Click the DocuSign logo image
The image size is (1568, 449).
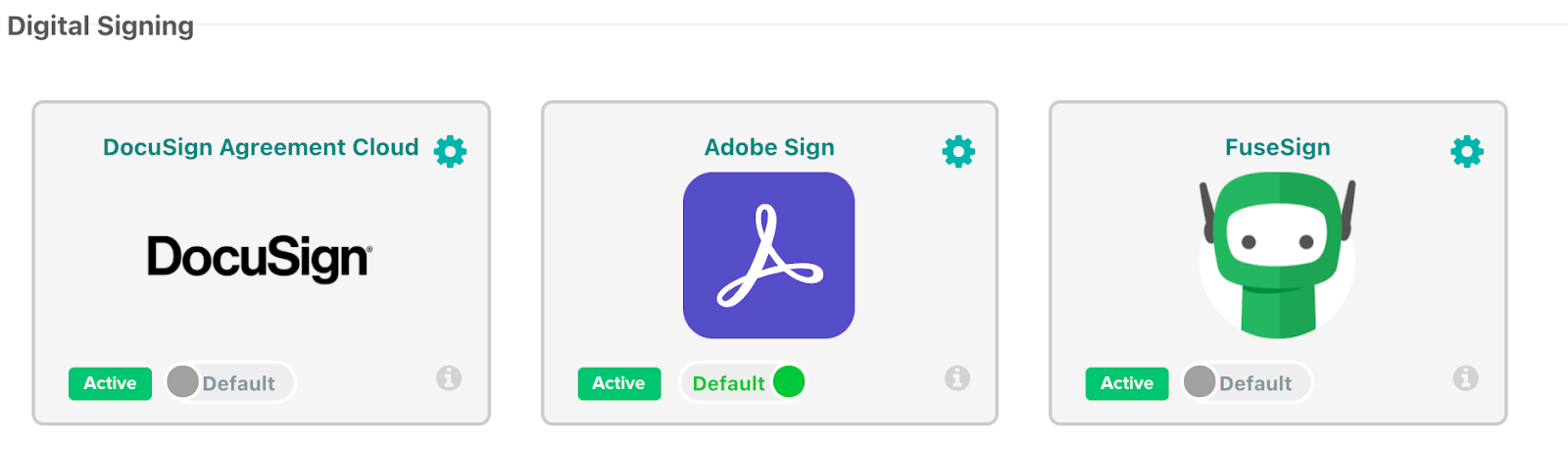point(260,258)
